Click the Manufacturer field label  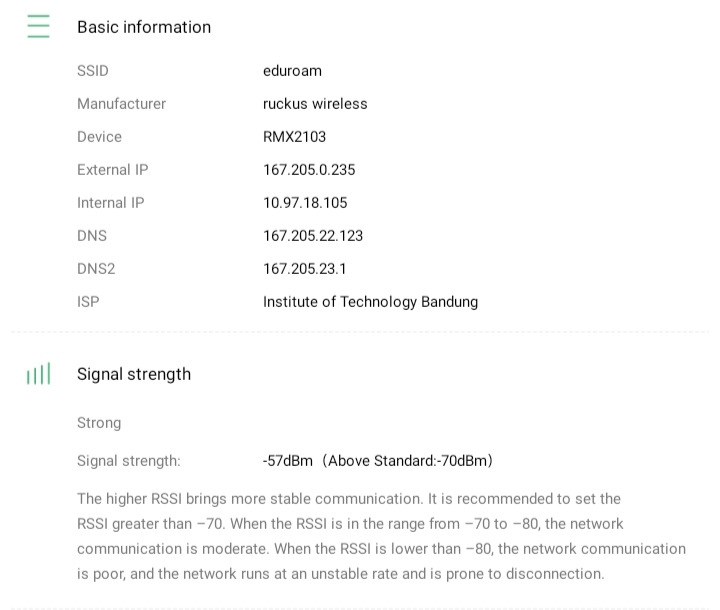(121, 104)
